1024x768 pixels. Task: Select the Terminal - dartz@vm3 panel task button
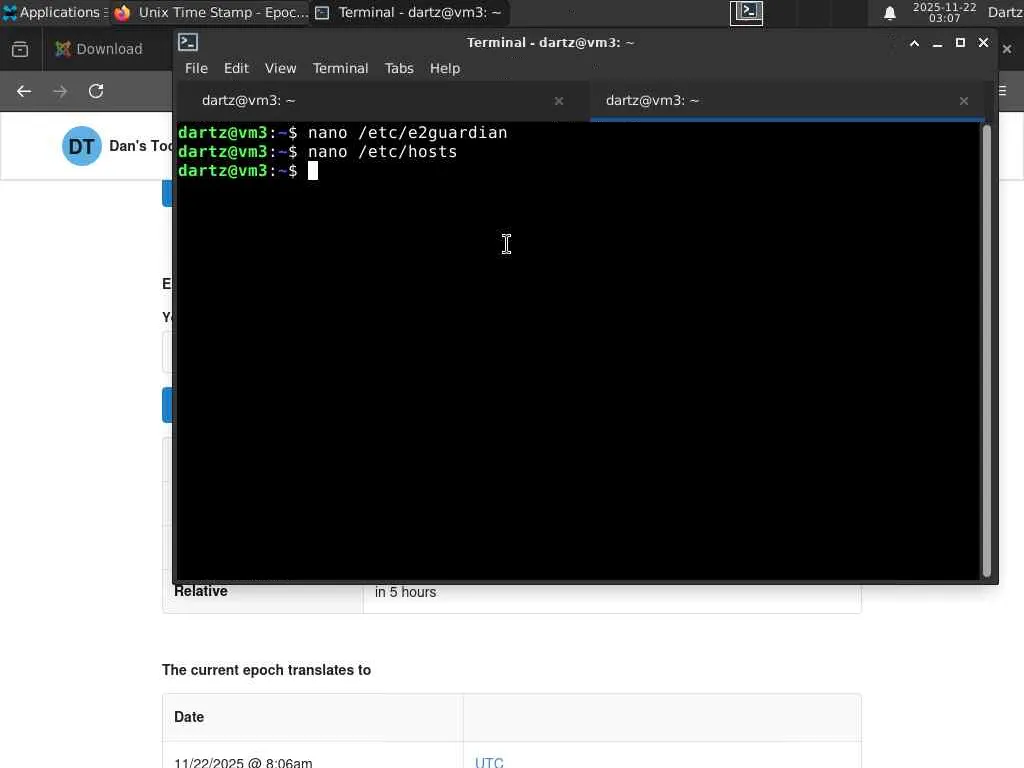coord(408,12)
